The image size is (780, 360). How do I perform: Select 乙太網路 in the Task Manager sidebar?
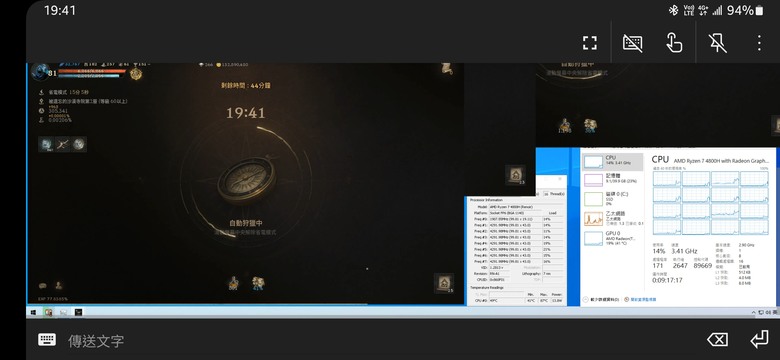click(612, 218)
